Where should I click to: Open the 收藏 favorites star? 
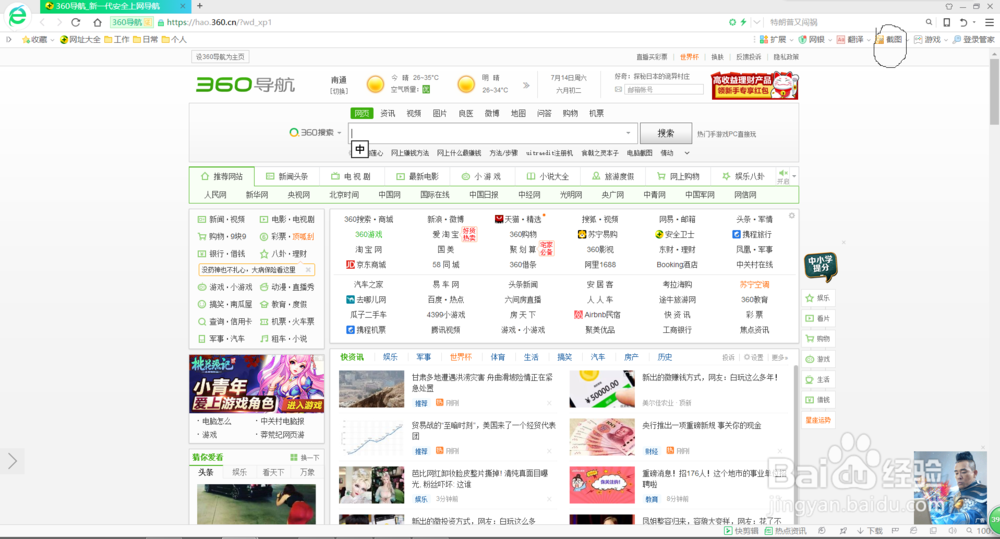(x=34, y=40)
